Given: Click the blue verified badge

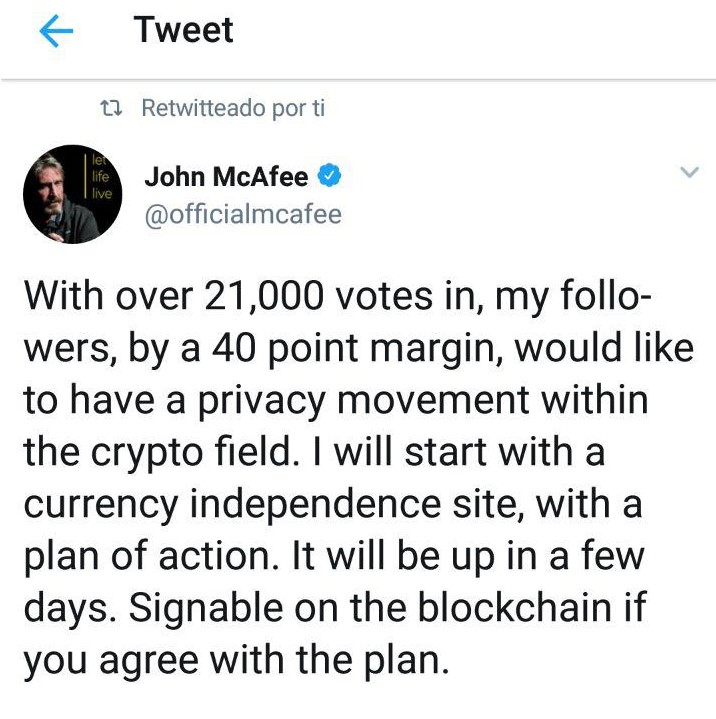Looking at the screenshot, I should pyautogui.click(x=329, y=176).
